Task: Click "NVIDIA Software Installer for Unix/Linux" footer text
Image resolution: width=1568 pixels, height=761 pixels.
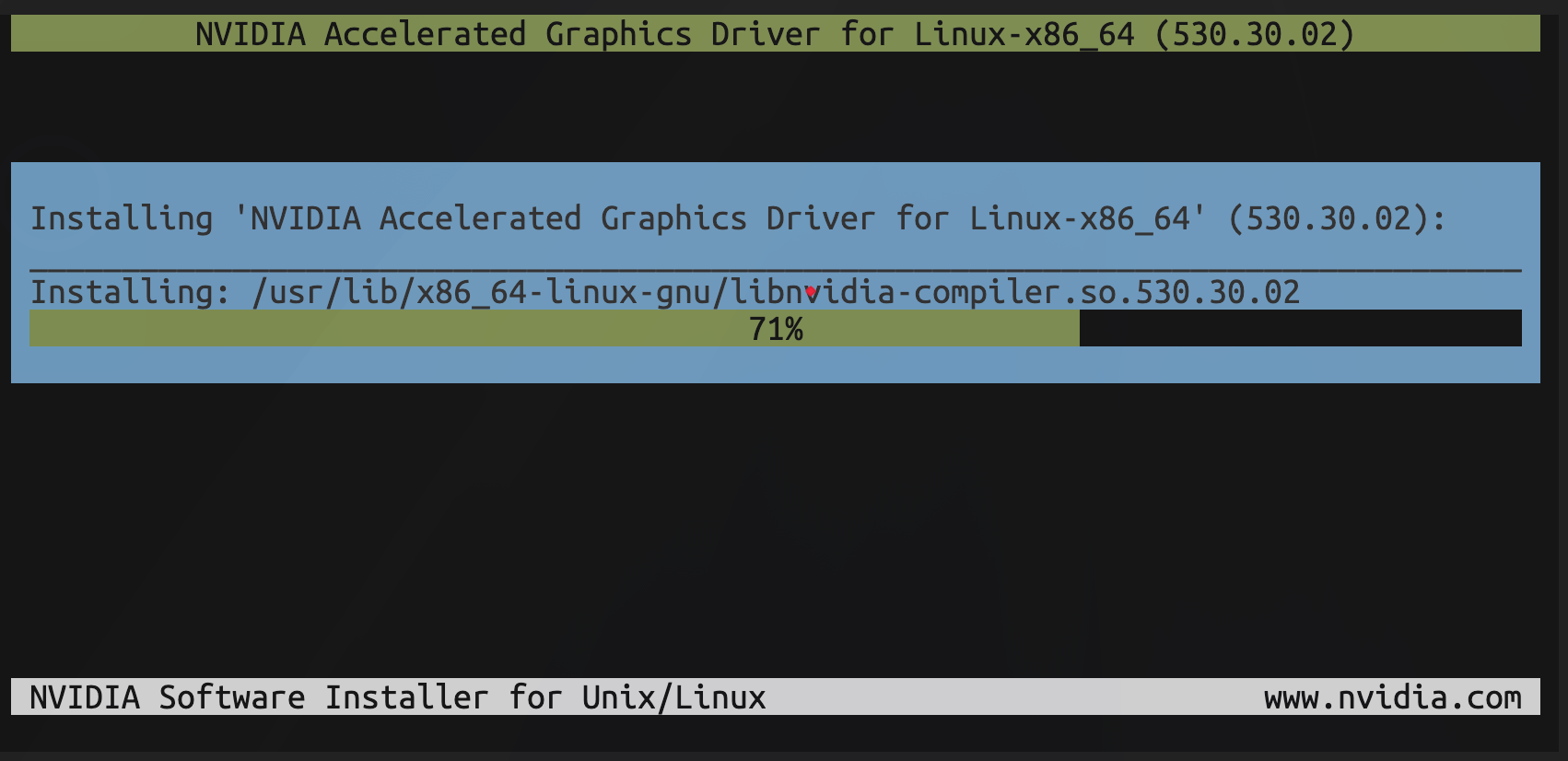Action: pyautogui.click(x=397, y=697)
